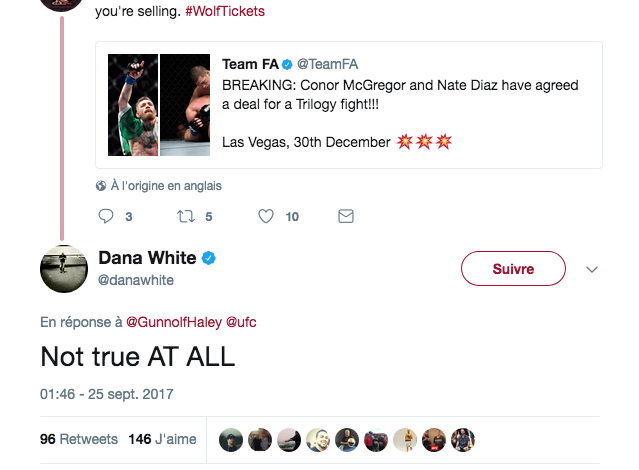Open the Nate Diaz photo thumbnail
This screenshot has height=470, width=639.
pos(185,105)
